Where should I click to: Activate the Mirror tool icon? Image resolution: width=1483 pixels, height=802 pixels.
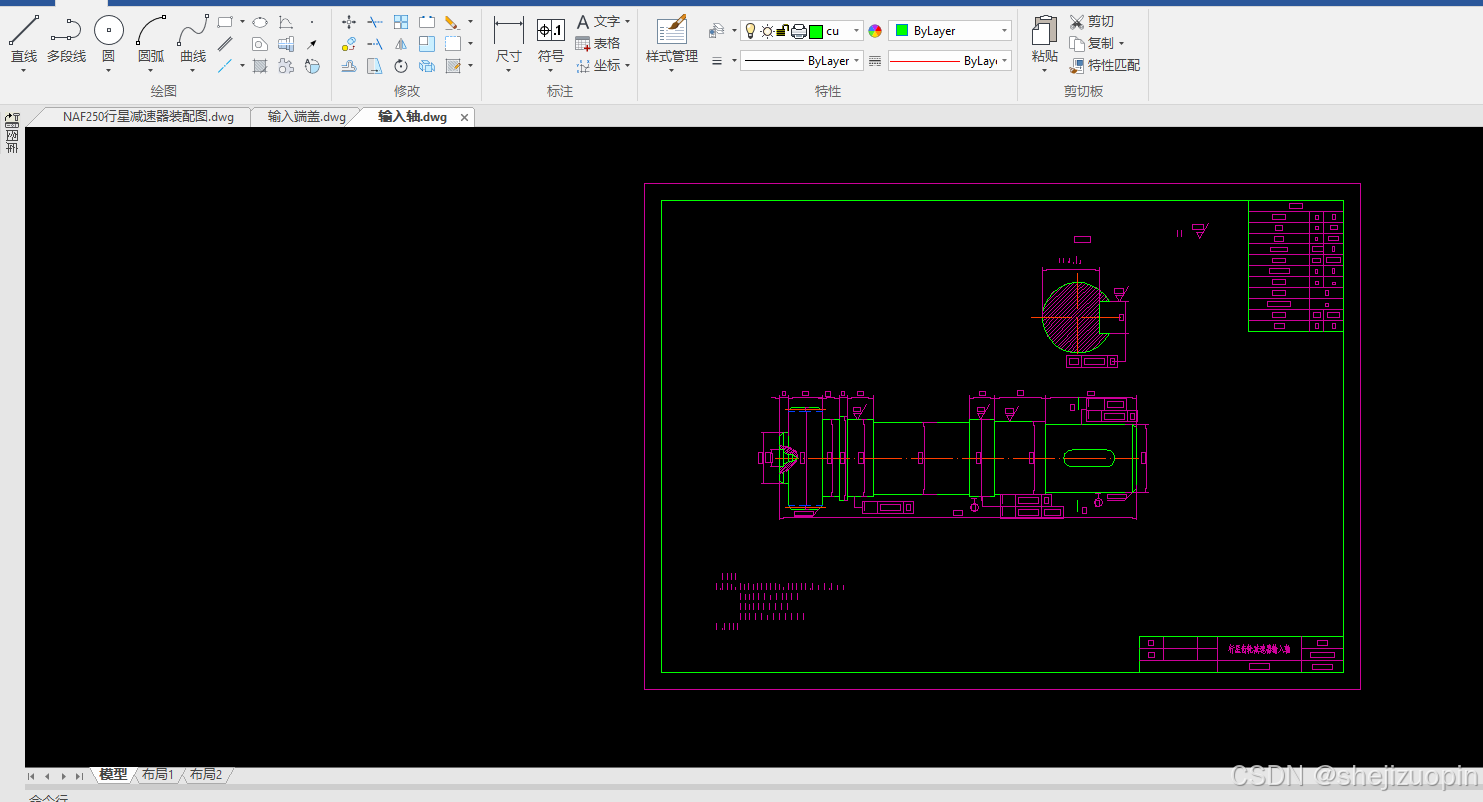click(x=401, y=44)
